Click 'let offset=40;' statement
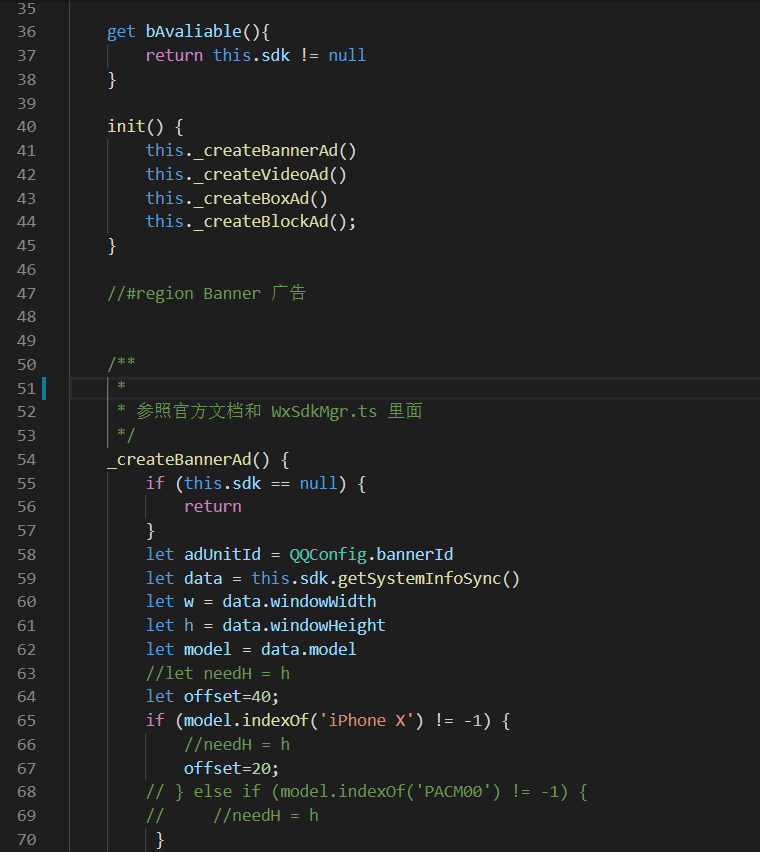Viewport: 760px width, 852px height. [x=212, y=697]
